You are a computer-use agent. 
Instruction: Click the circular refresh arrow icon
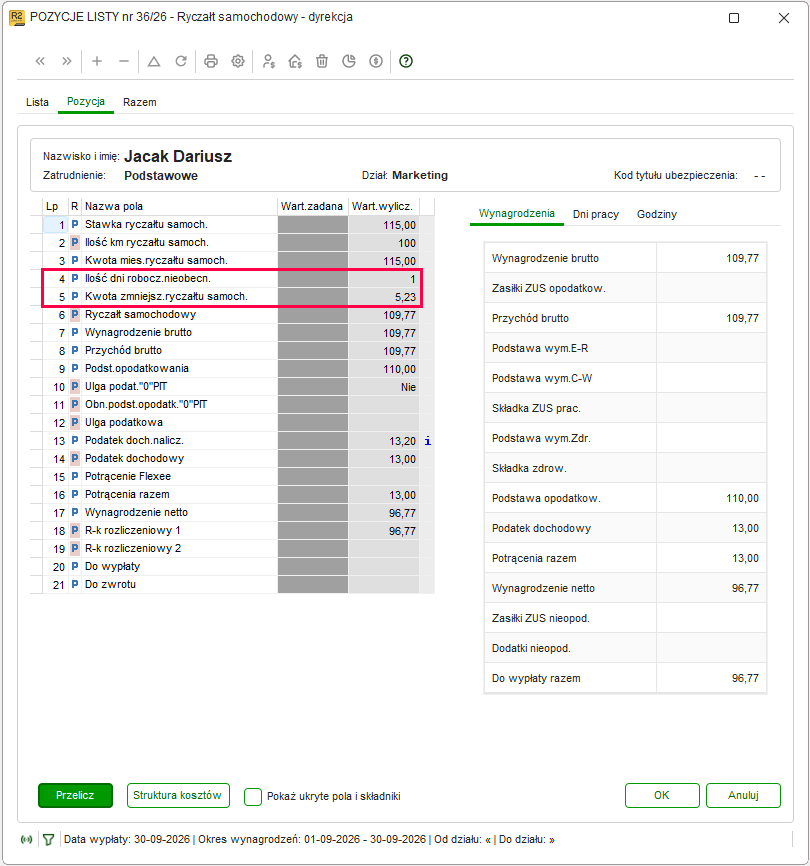pos(181,61)
